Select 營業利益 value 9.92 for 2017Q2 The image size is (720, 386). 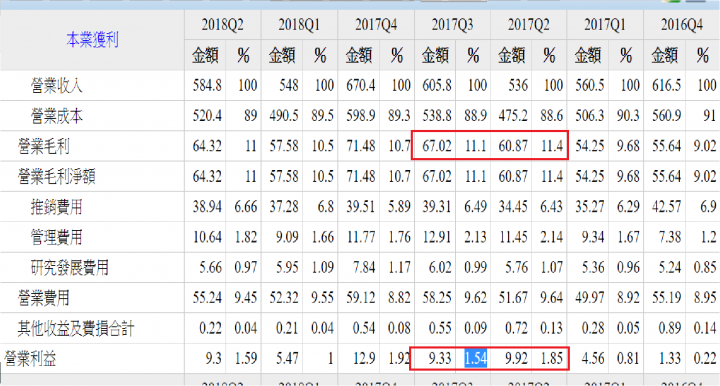pyautogui.click(x=517, y=358)
